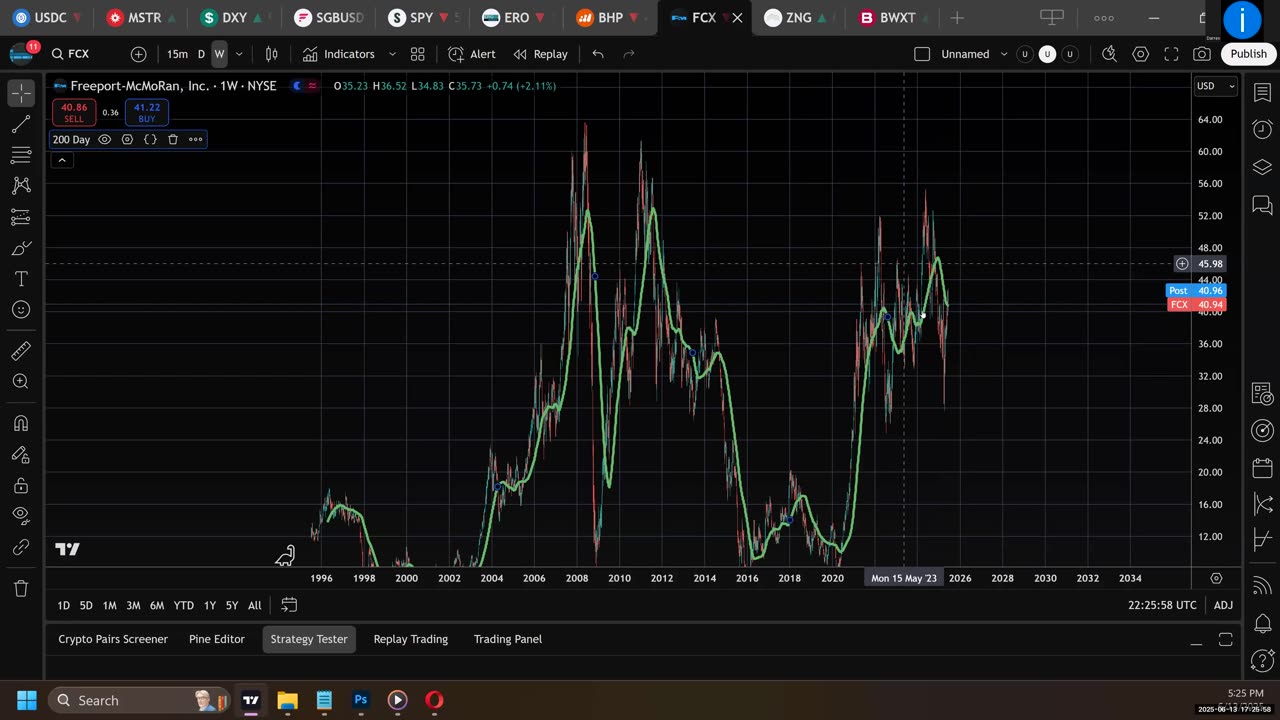This screenshot has width=1280, height=720.
Task: Select the ruler measure tool
Action: [21, 351]
